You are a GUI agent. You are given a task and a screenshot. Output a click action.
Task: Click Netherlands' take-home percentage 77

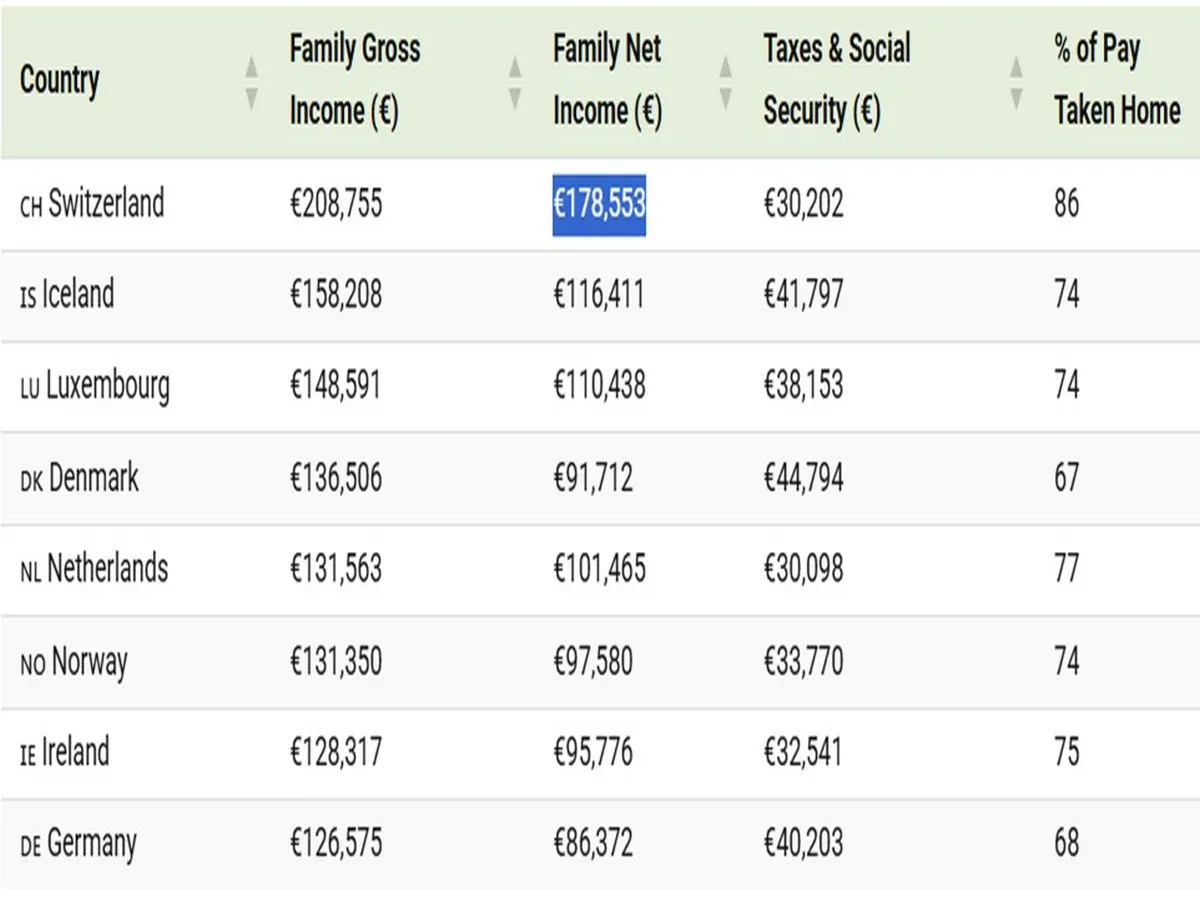1067,569
